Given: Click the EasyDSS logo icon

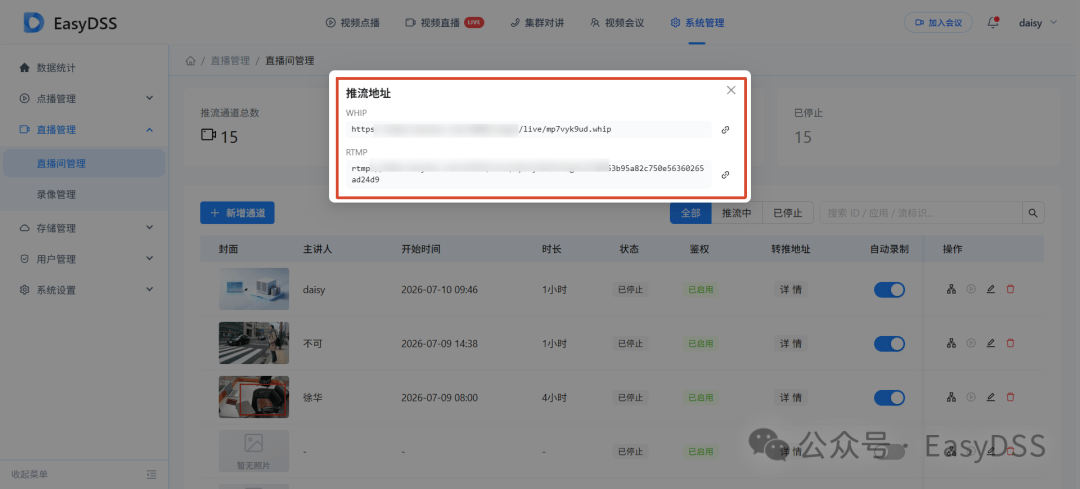Looking at the screenshot, I should [34, 23].
